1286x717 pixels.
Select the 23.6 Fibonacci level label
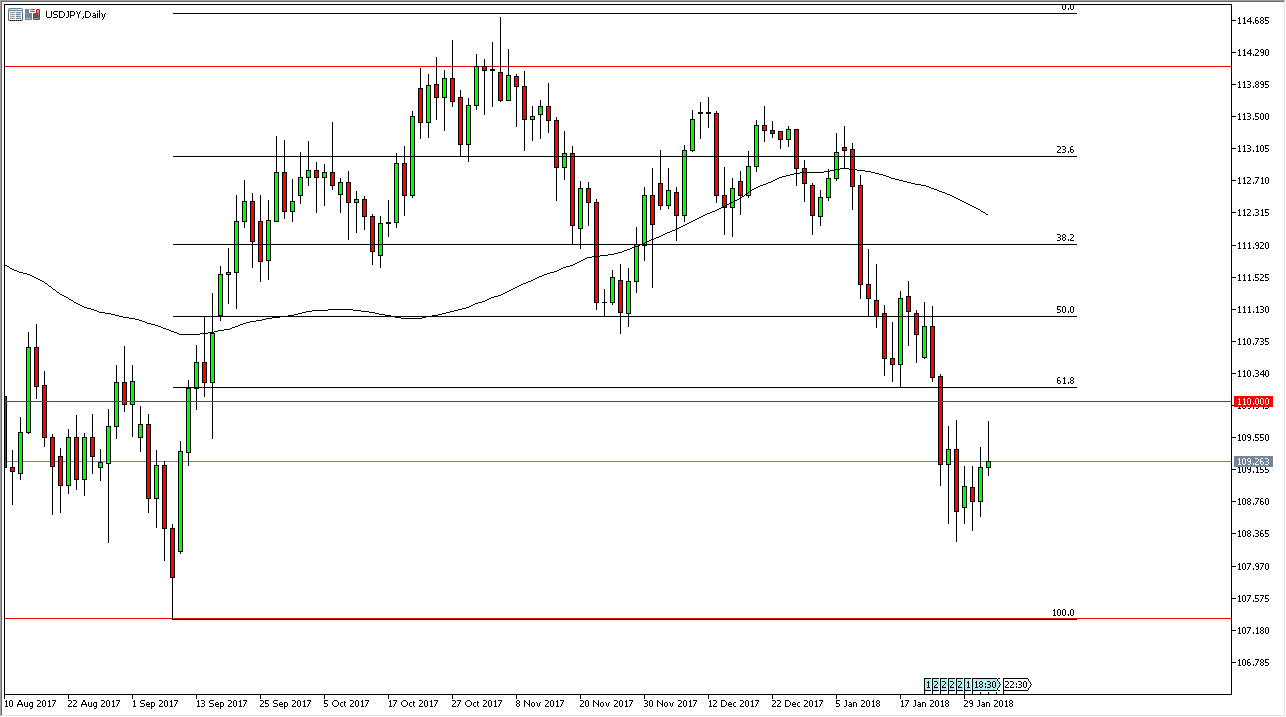coord(1064,148)
